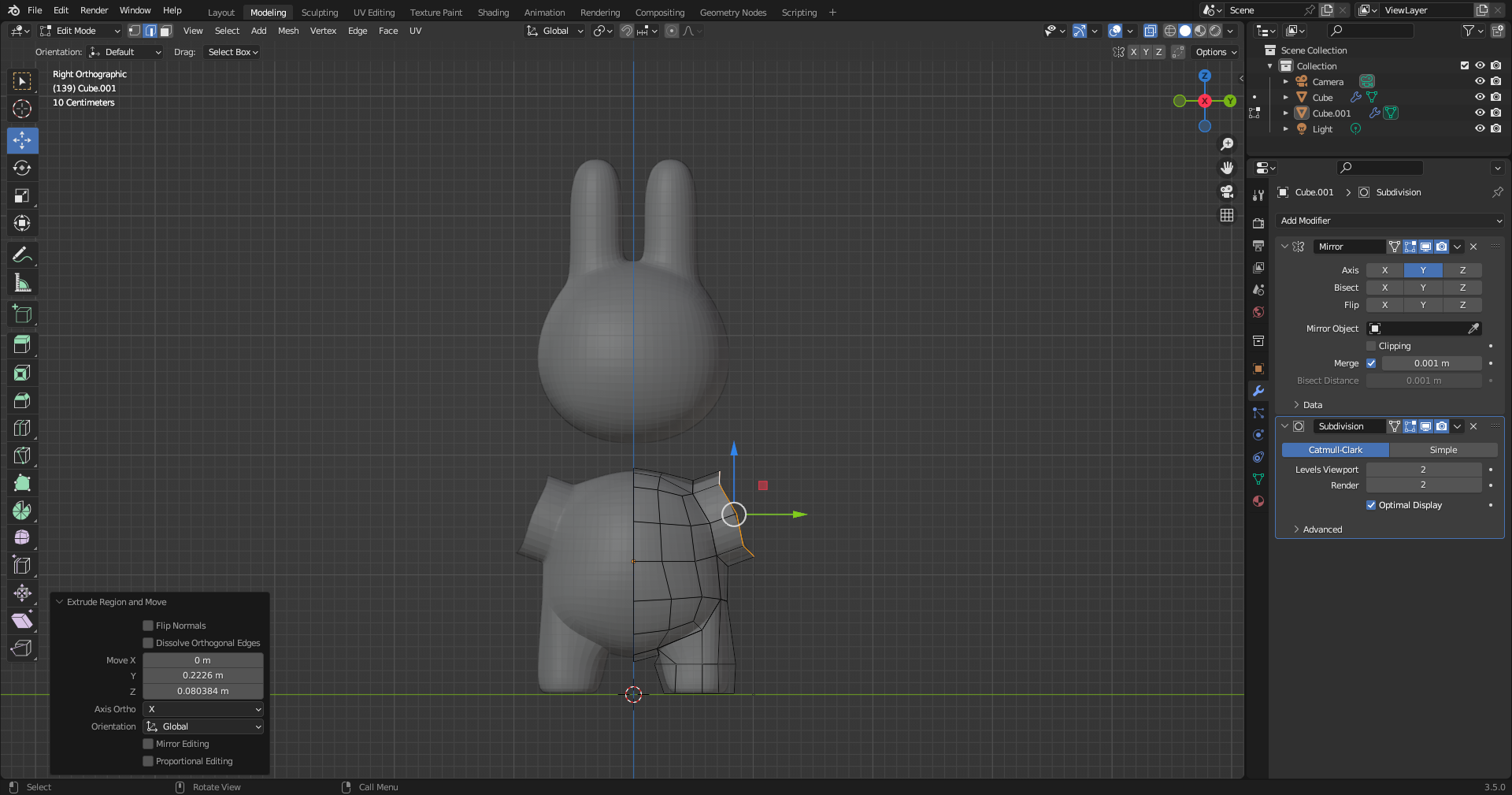
Task: Activate the Move tool
Action: [x=22, y=140]
